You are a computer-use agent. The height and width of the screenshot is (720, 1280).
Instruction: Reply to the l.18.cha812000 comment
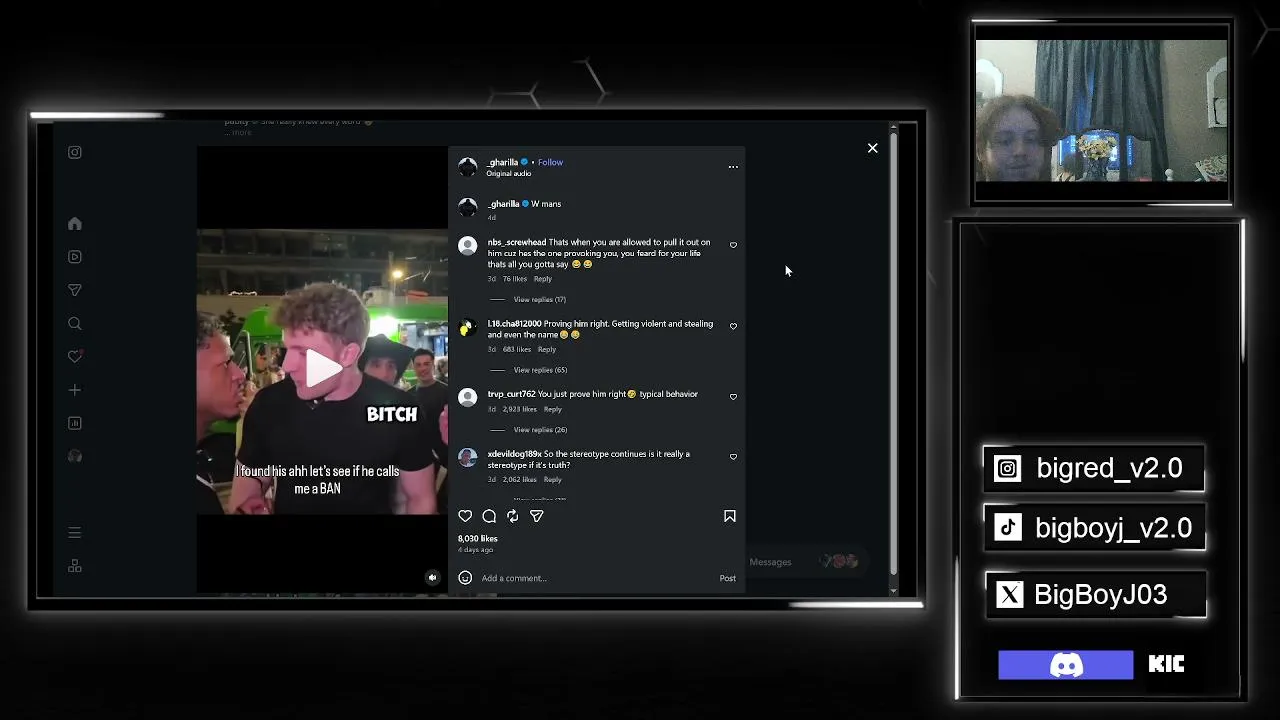coord(547,349)
